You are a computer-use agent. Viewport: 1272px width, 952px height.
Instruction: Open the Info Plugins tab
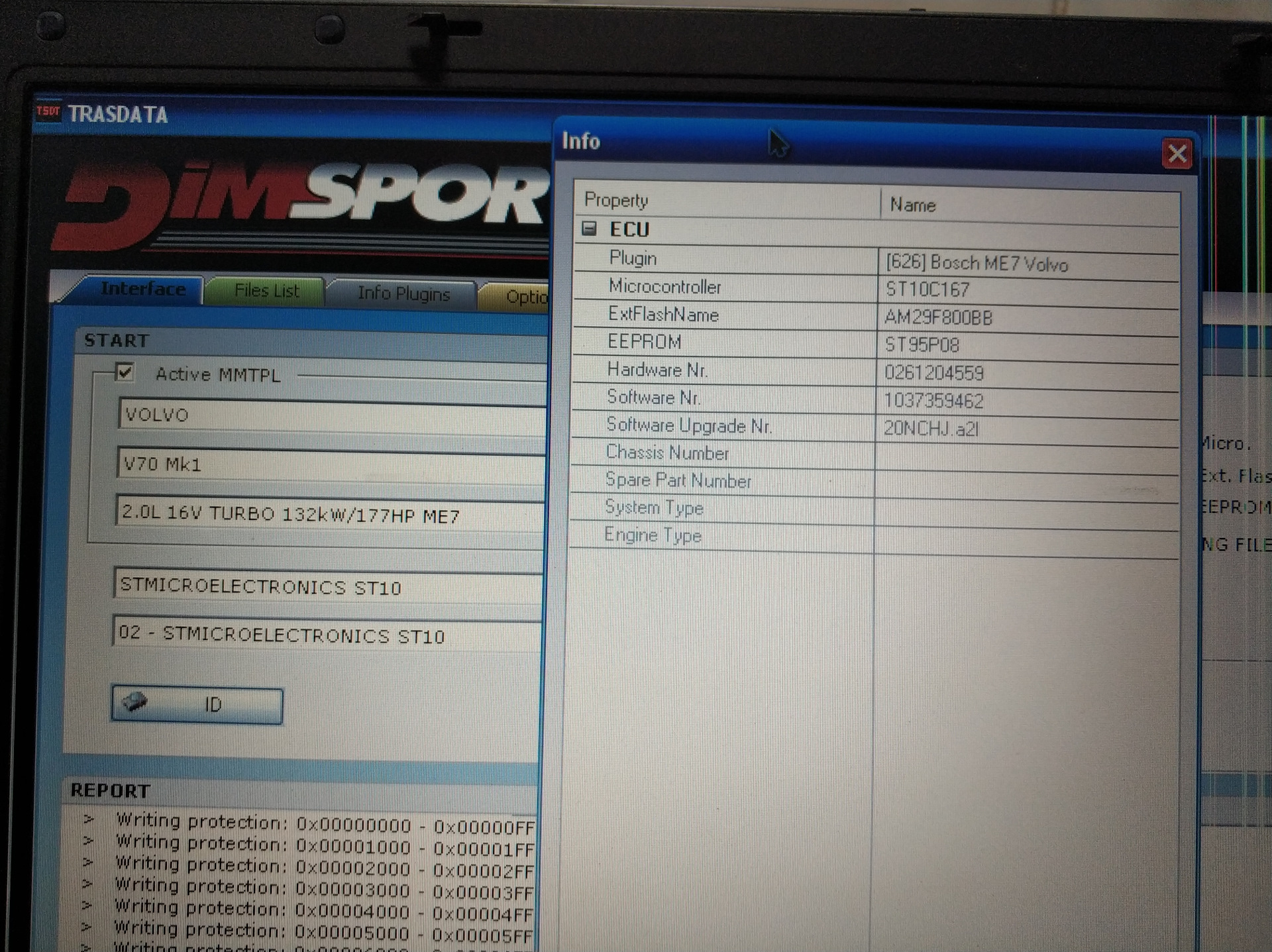pos(403,293)
